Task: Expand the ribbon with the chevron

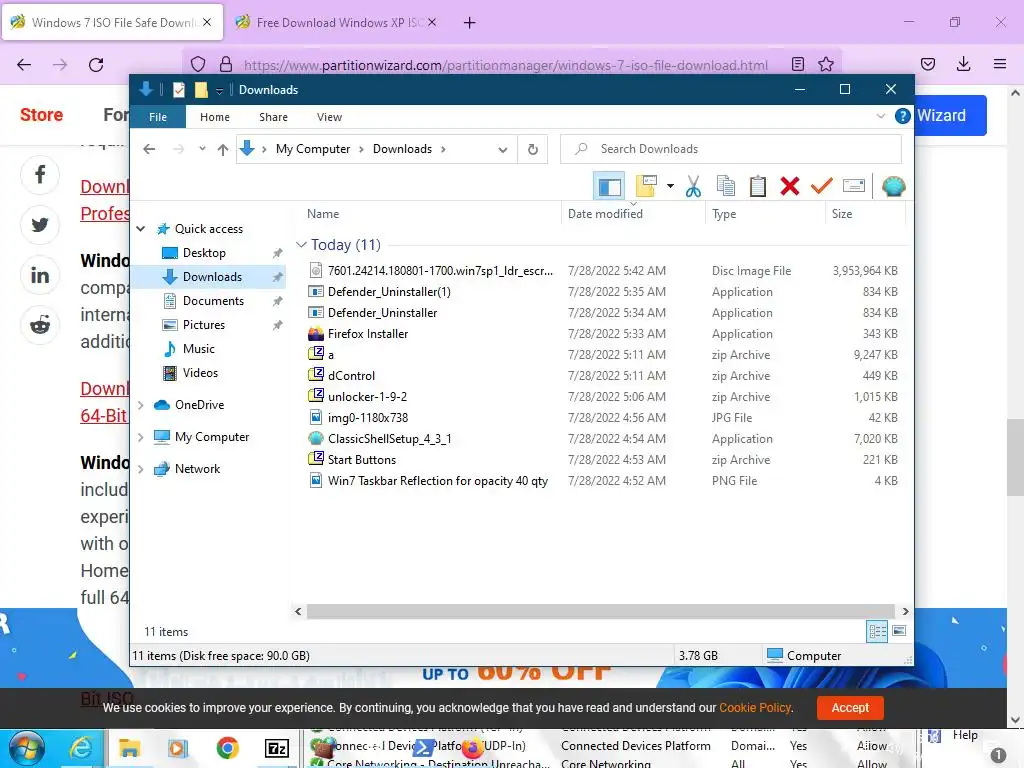Action: 881,116
